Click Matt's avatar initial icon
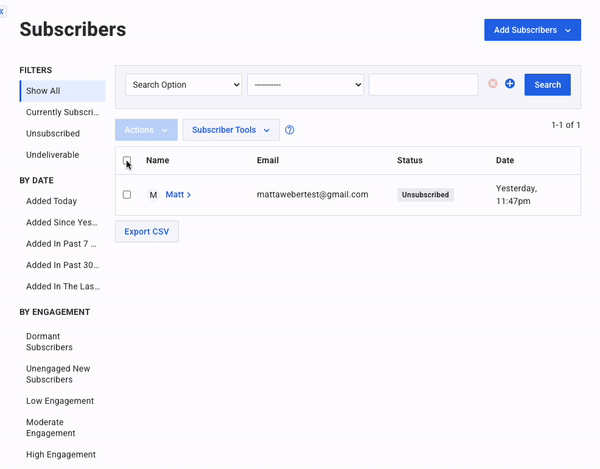Viewport: 600px width, 469px height. pos(153,195)
